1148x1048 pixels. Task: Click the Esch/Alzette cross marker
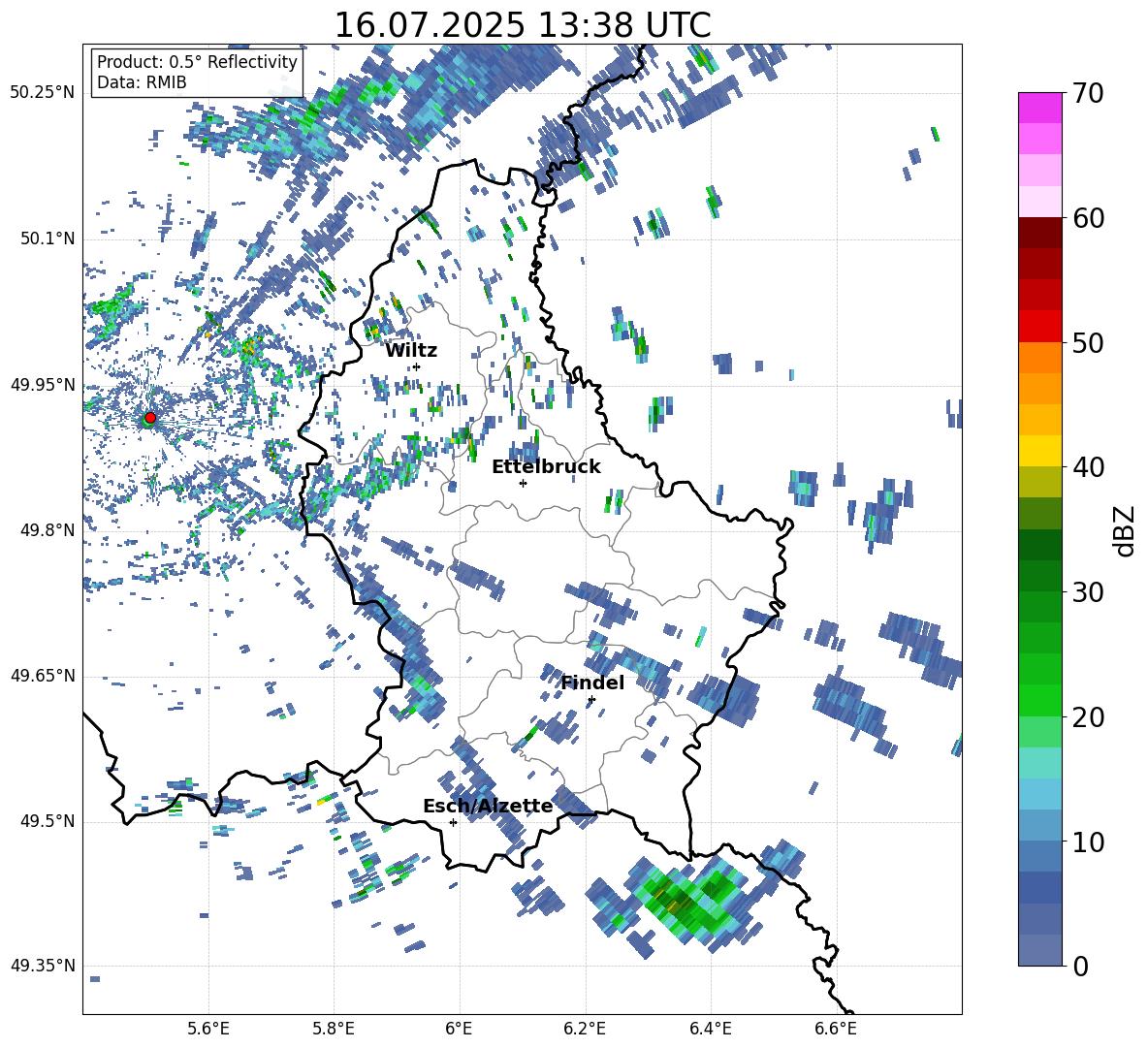453,822
